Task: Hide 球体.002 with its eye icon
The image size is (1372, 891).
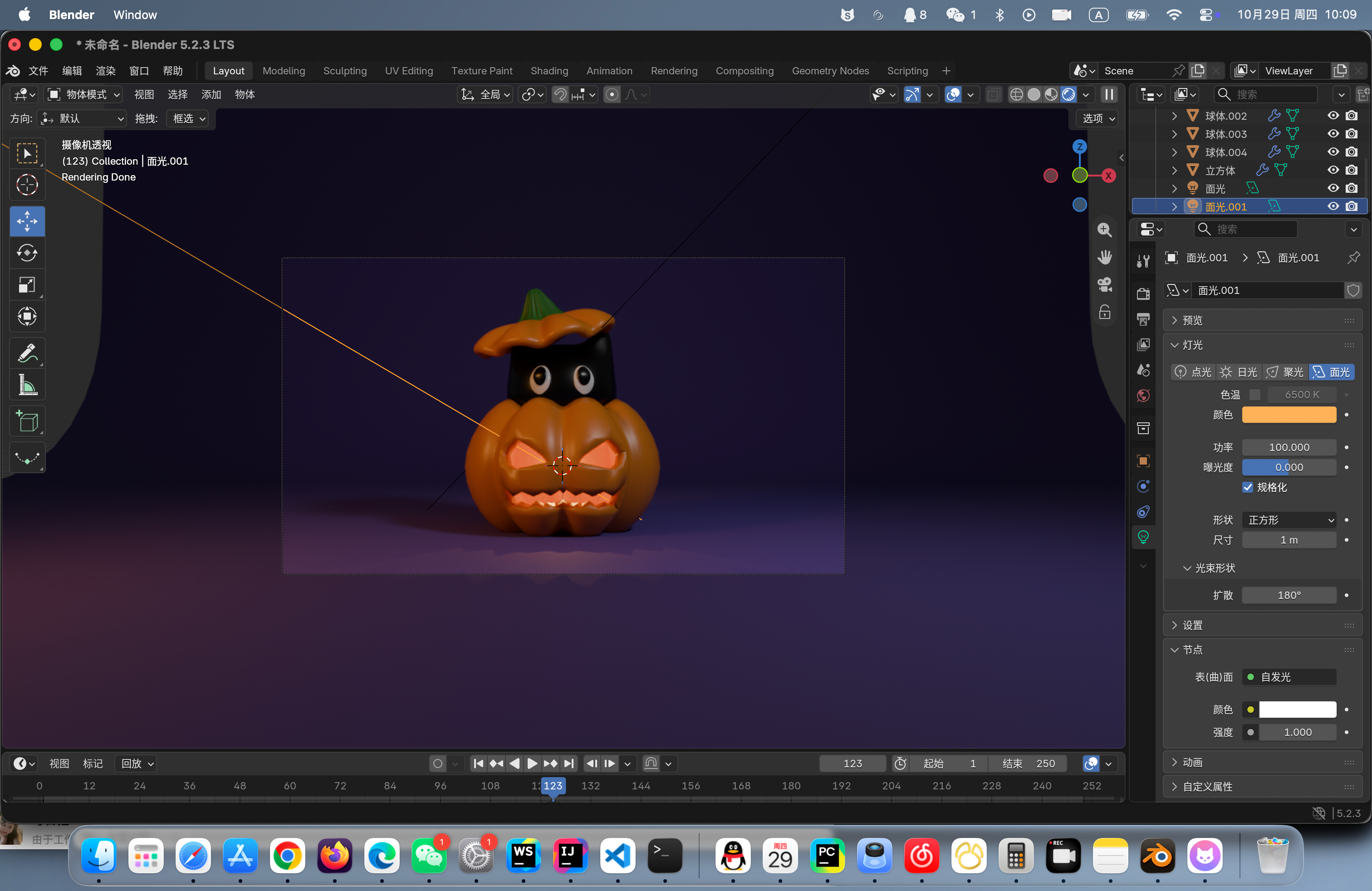Action: [1333, 116]
